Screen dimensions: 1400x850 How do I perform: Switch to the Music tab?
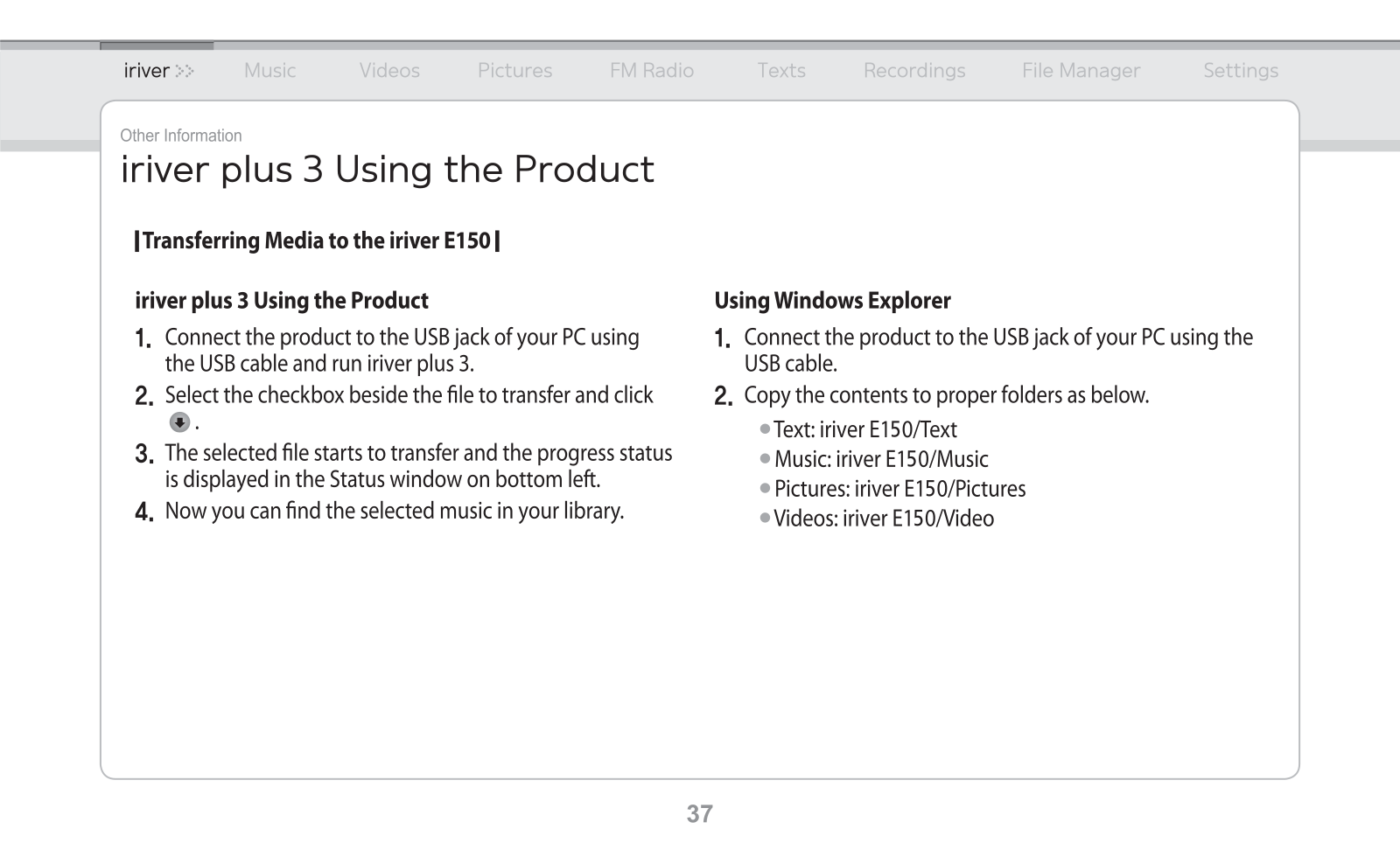pyautogui.click(x=269, y=71)
